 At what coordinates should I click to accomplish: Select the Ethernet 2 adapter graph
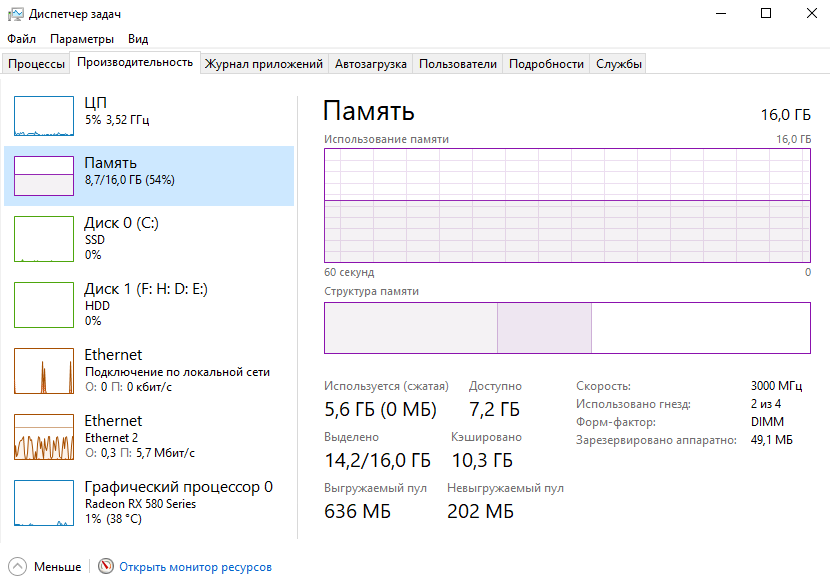[44, 438]
